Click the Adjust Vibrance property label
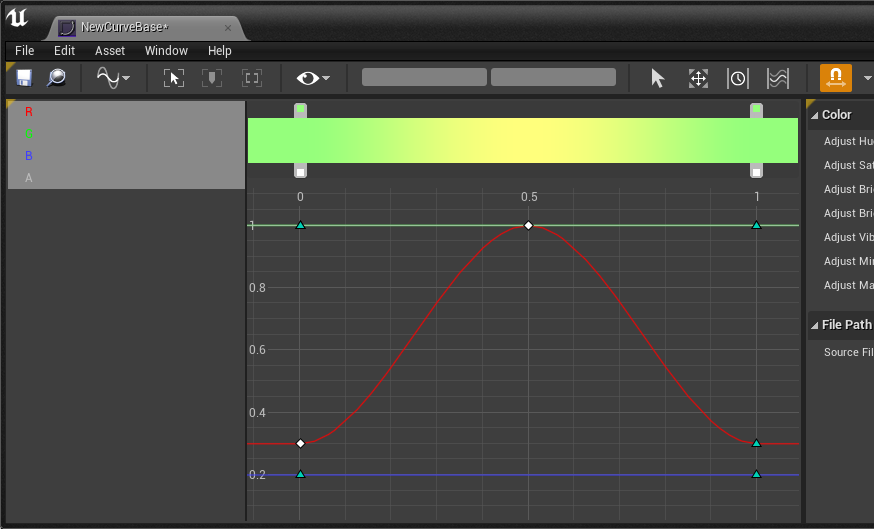The image size is (874, 529). coord(848,237)
